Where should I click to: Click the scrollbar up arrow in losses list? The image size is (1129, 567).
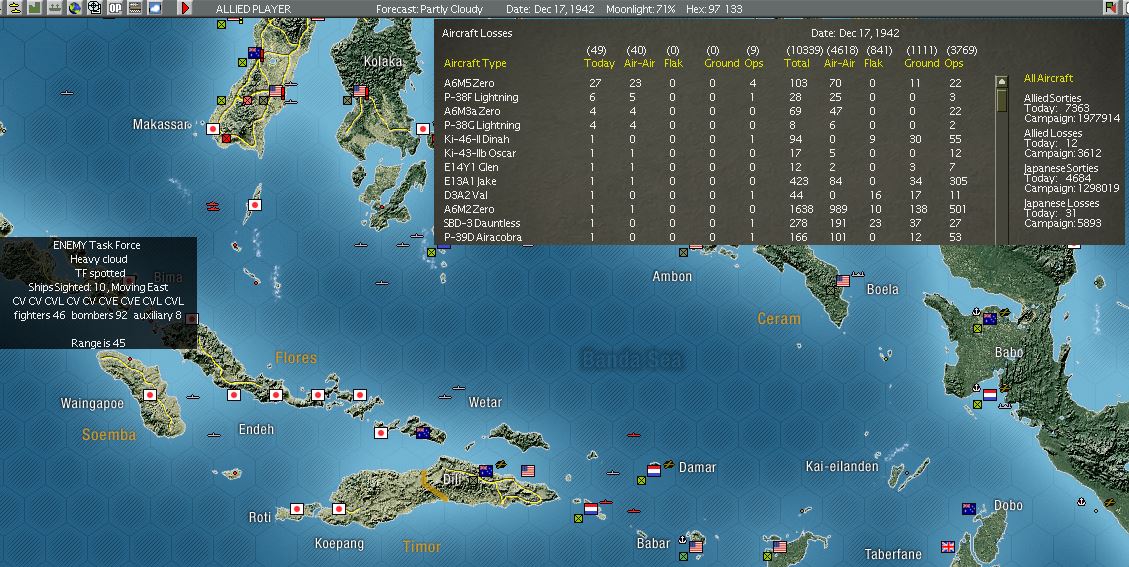click(1002, 81)
